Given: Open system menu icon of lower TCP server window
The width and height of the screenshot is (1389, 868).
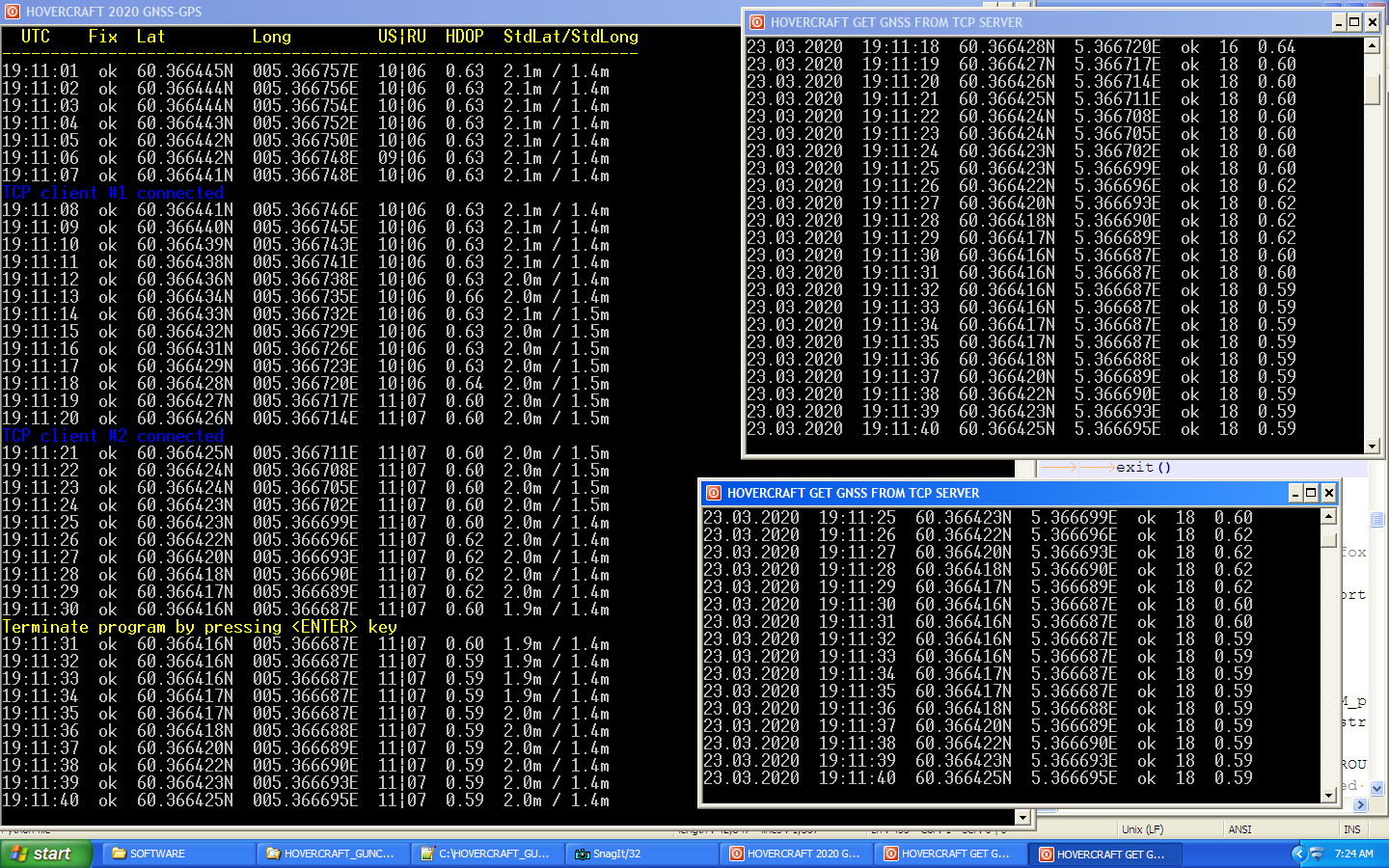Looking at the screenshot, I should click(714, 493).
